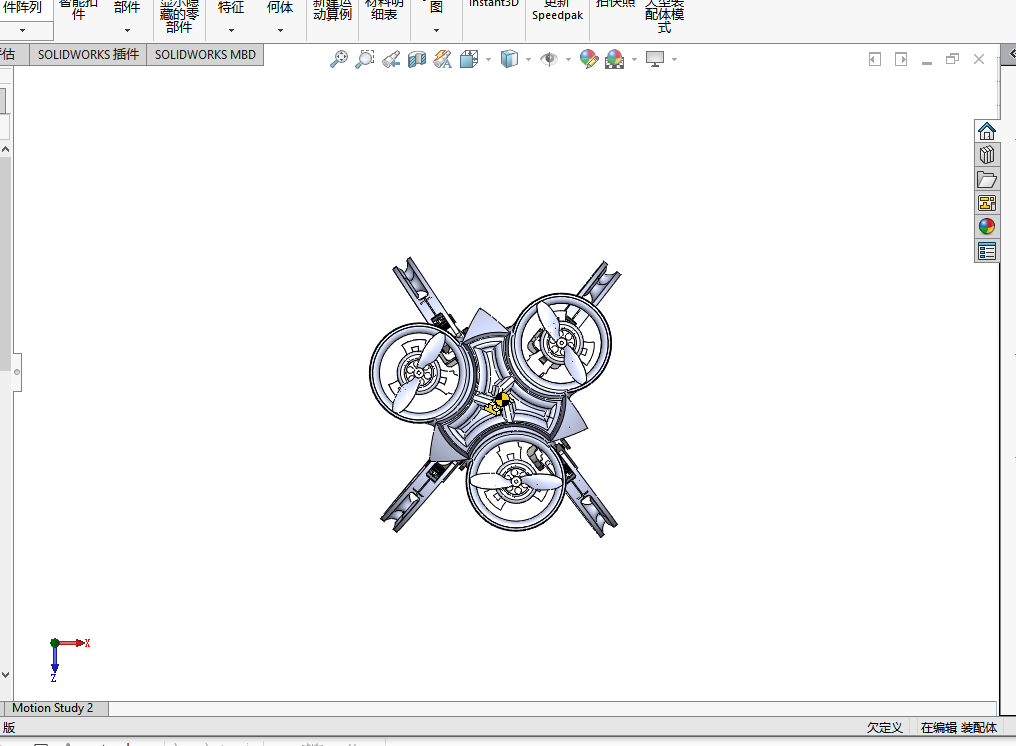Open the 特征 dropdown arrow in the ribbon
The height and width of the screenshot is (746, 1016).
pos(231,30)
